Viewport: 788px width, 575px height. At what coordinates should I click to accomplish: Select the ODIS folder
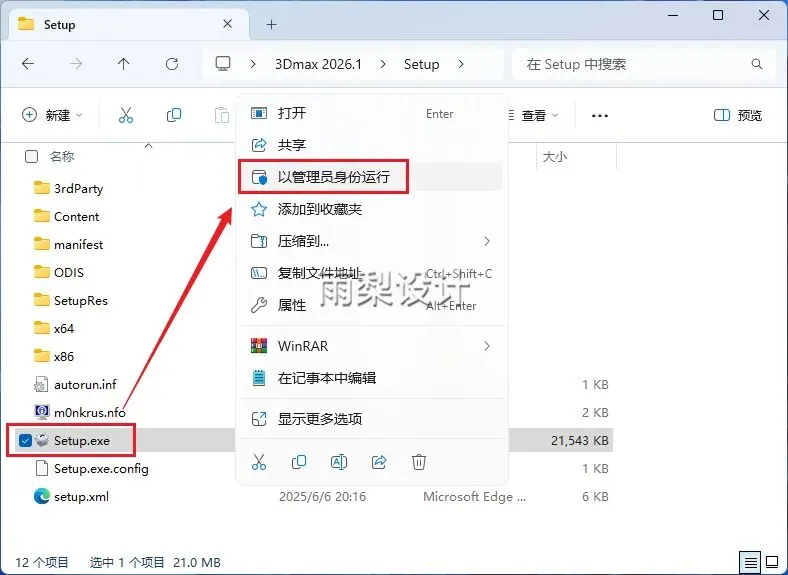click(58, 272)
